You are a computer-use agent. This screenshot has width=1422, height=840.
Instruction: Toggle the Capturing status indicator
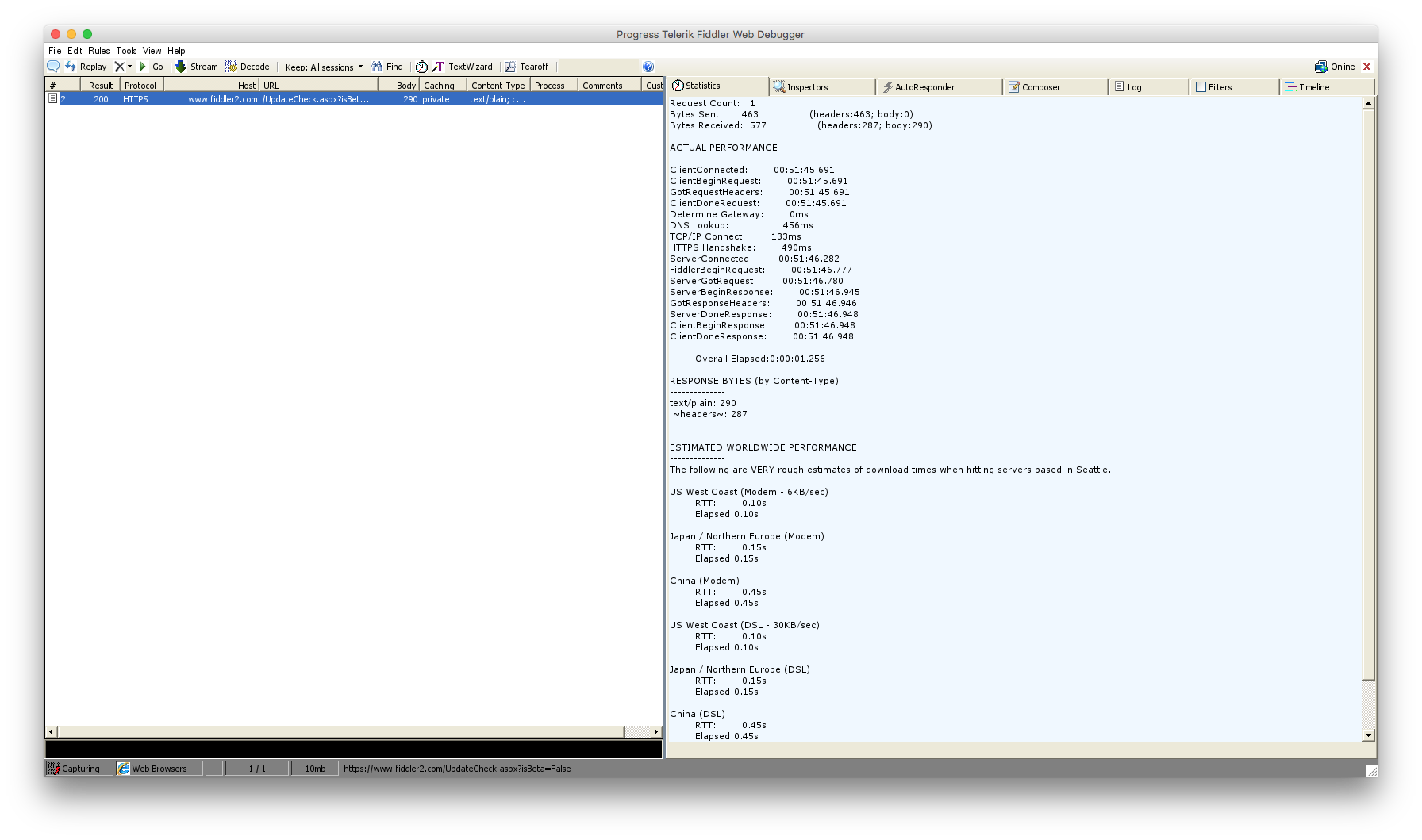74,768
